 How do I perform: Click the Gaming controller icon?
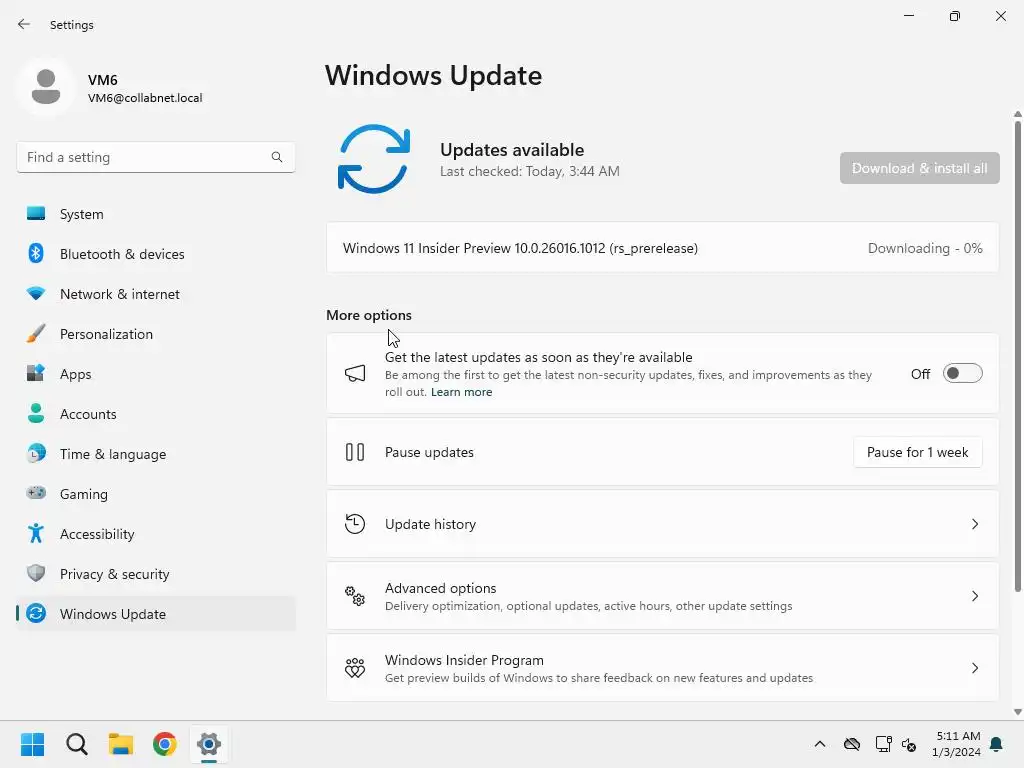coord(36,493)
